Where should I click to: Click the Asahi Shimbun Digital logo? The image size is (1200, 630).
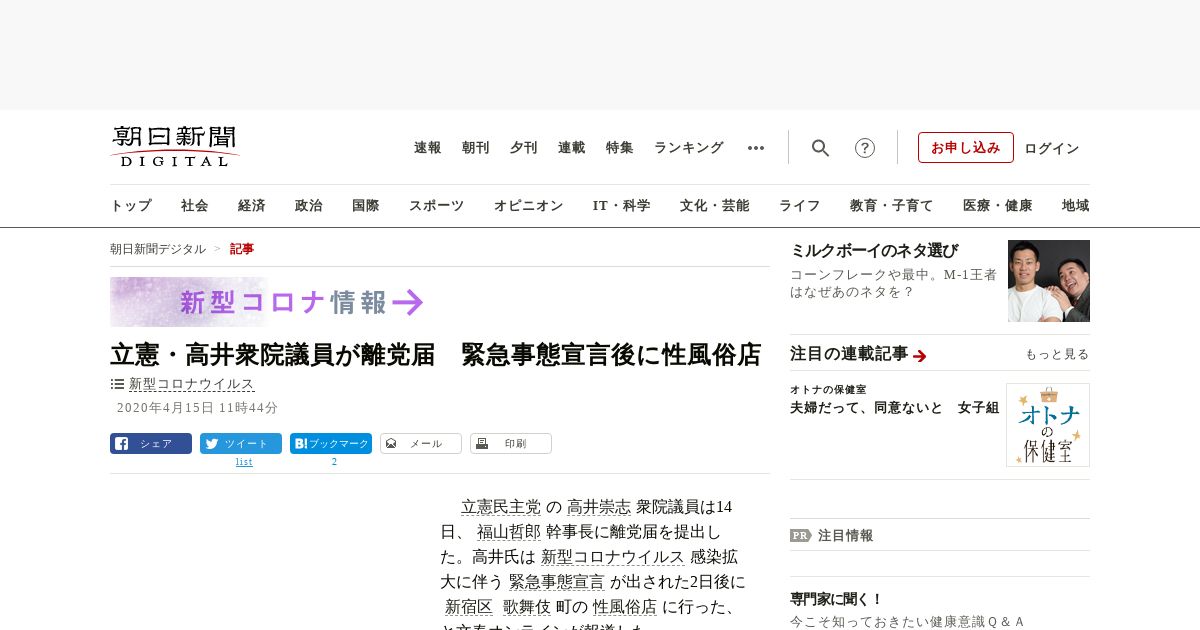175,146
